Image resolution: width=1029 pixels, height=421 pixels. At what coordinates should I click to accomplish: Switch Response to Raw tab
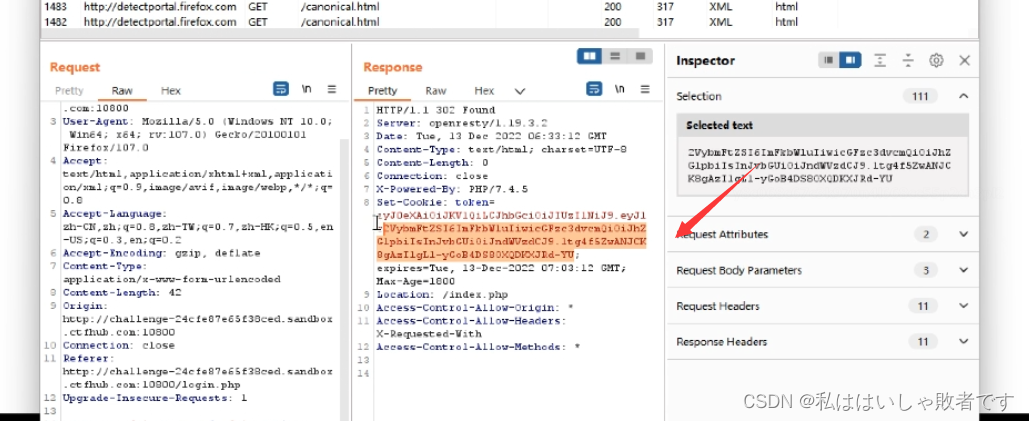pyautogui.click(x=436, y=90)
